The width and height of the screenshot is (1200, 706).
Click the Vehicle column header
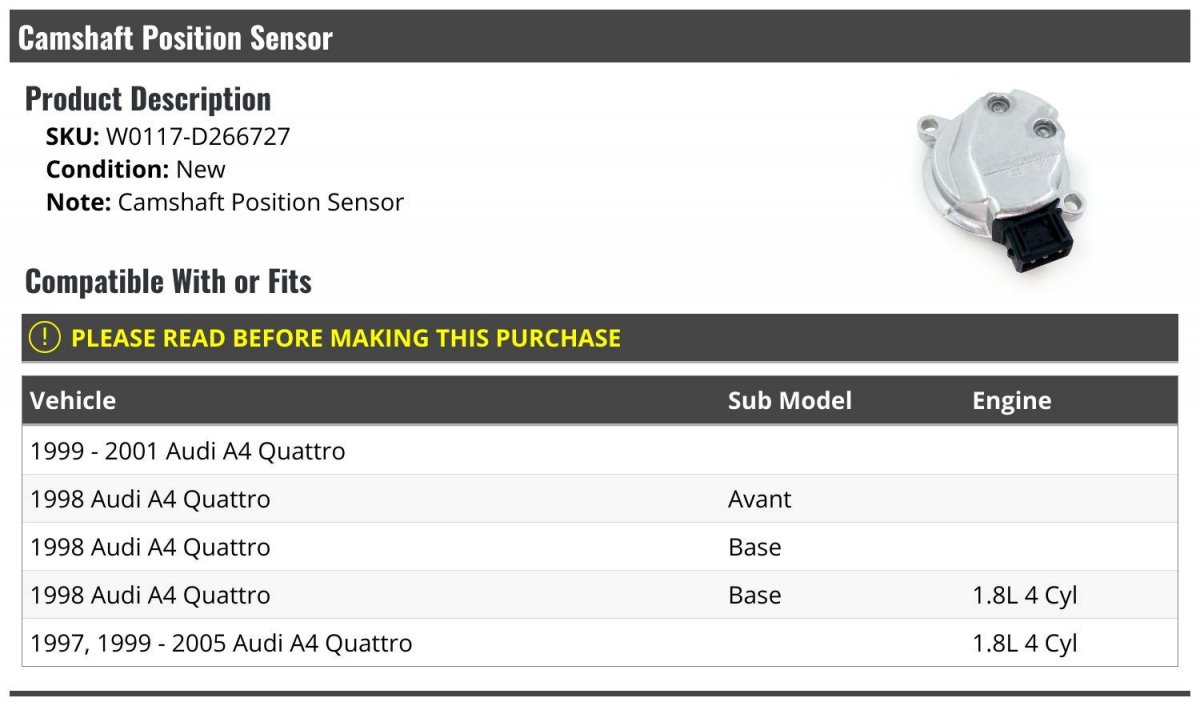[73, 401]
